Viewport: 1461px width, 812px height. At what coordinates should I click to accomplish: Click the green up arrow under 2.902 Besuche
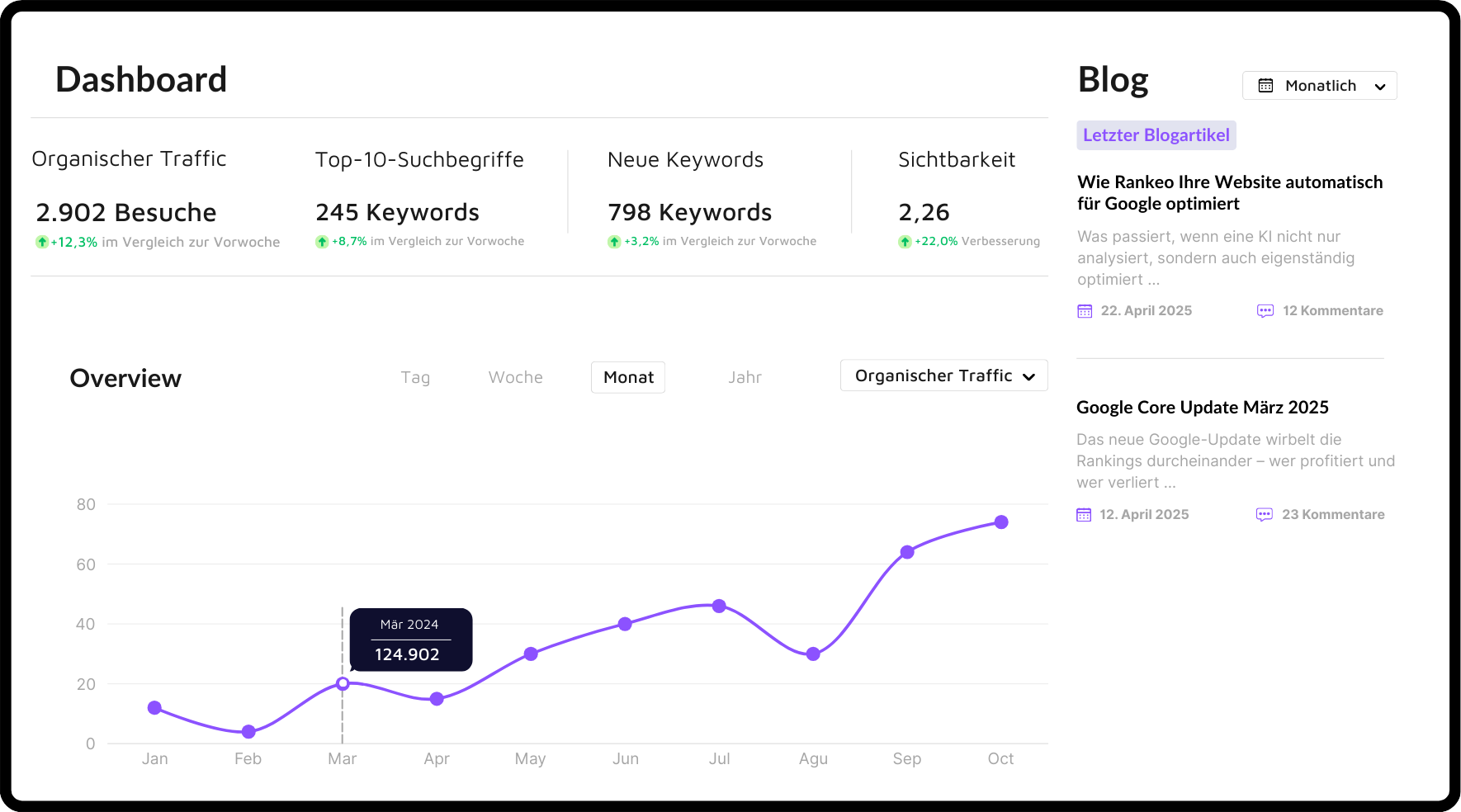point(42,242)
